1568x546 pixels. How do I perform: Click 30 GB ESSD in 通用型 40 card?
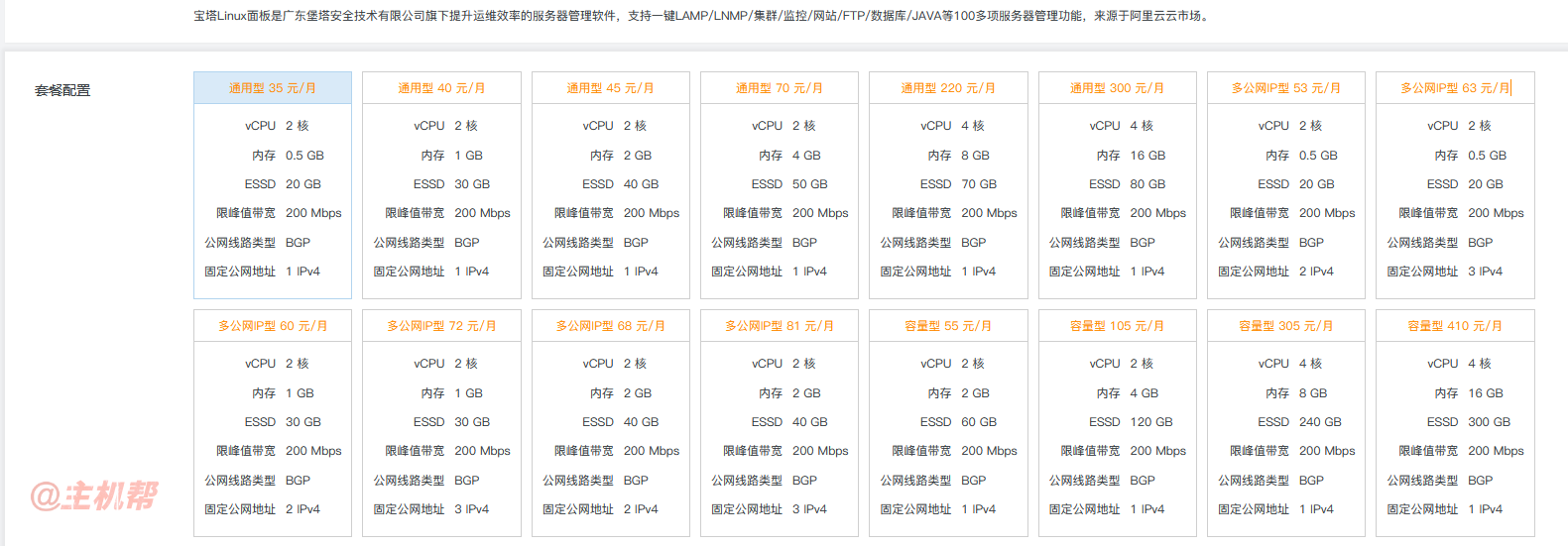pos(472,184)
